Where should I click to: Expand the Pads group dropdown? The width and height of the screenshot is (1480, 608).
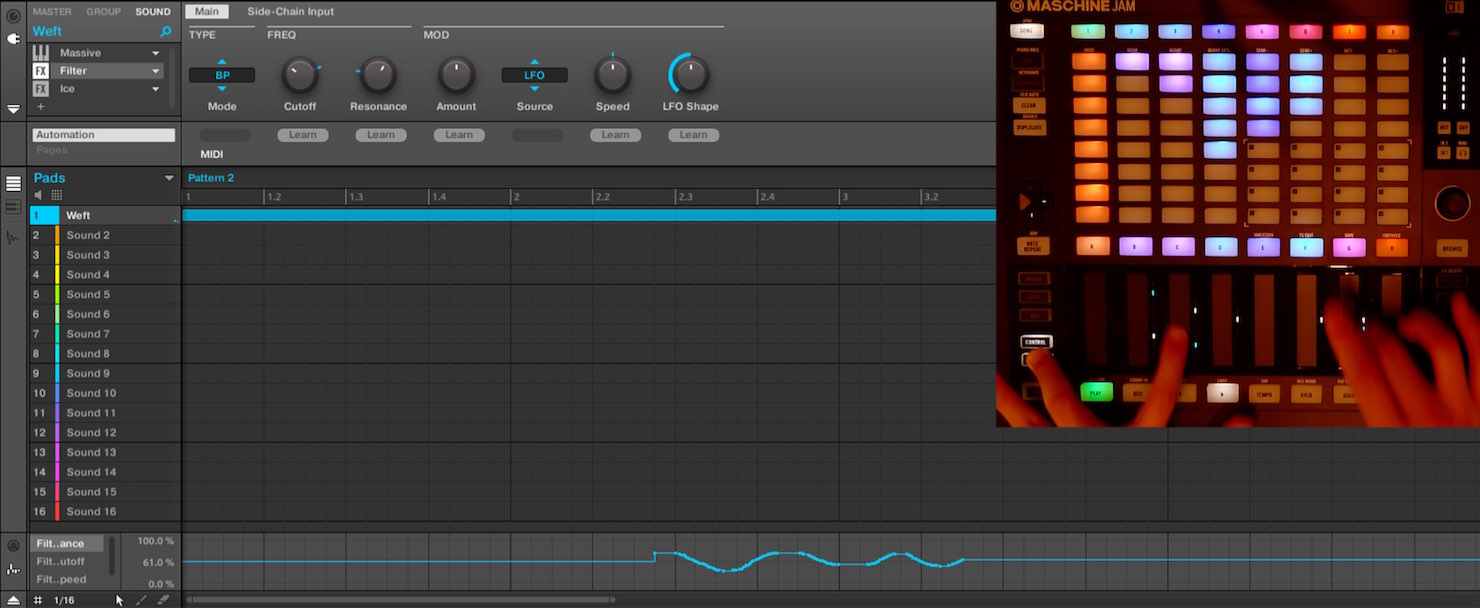169,178
